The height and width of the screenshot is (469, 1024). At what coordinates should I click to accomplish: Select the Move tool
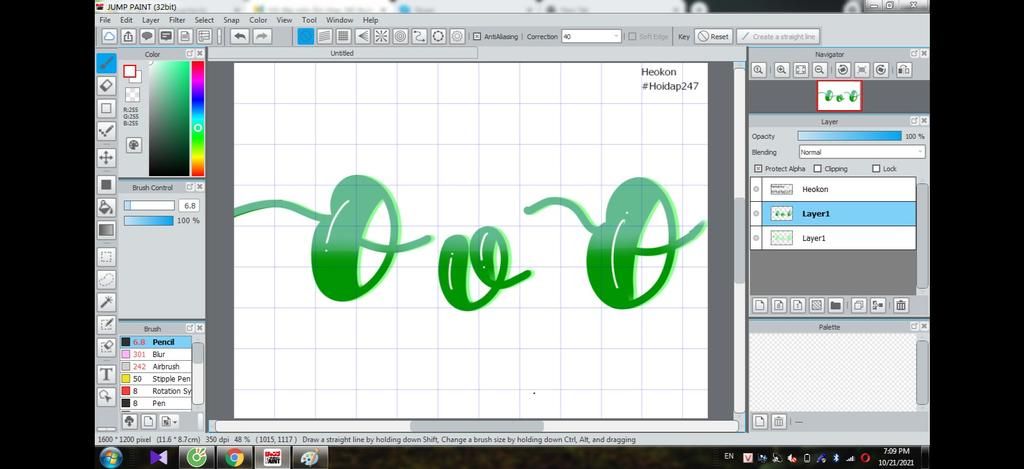pos(106,157)
